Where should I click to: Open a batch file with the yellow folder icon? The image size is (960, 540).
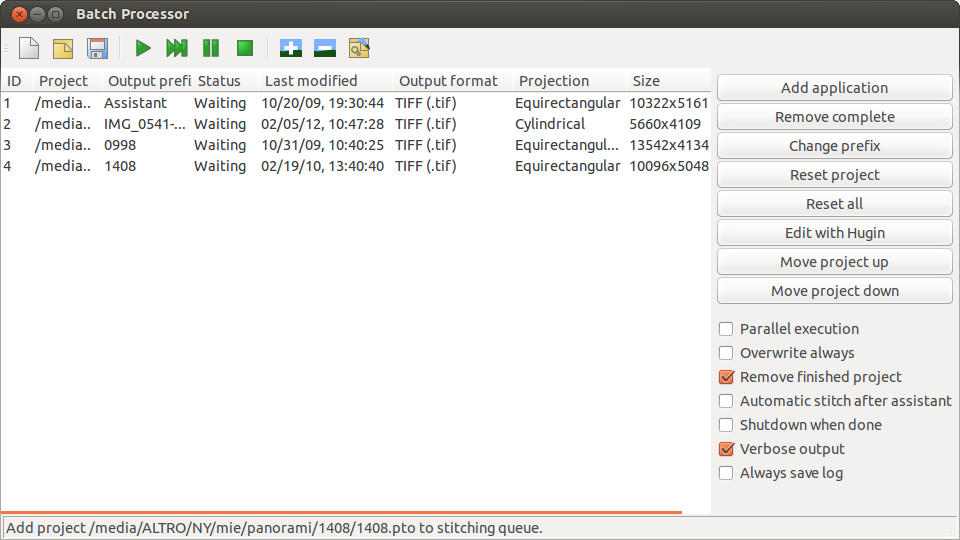pos(63,48)
